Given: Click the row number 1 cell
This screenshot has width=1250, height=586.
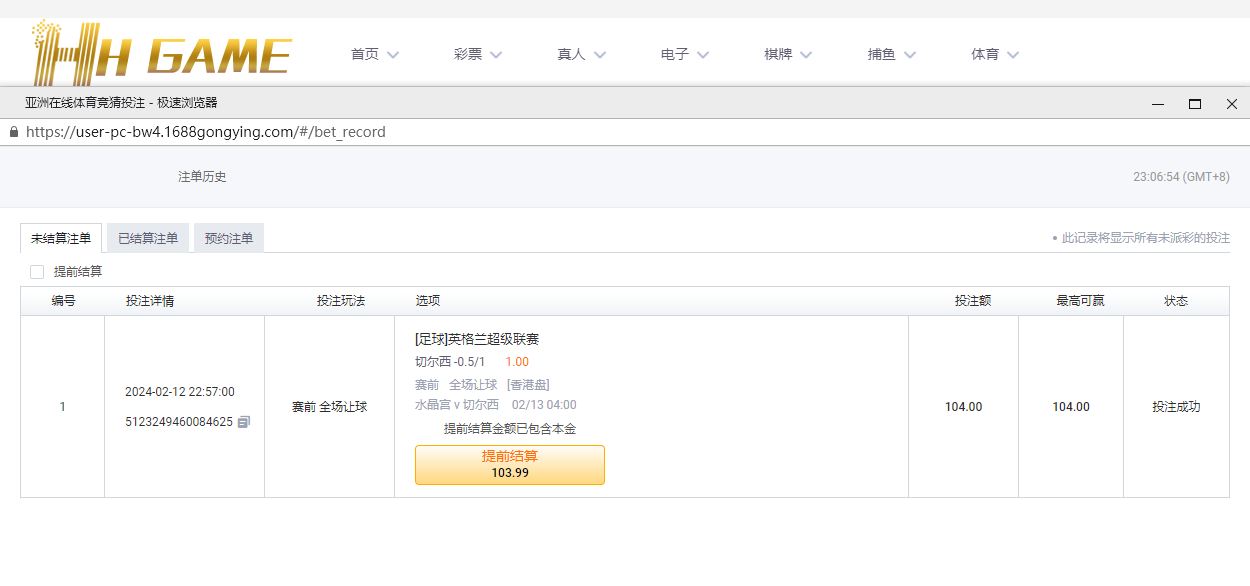Looking at the screenshot, I should 62,407.
